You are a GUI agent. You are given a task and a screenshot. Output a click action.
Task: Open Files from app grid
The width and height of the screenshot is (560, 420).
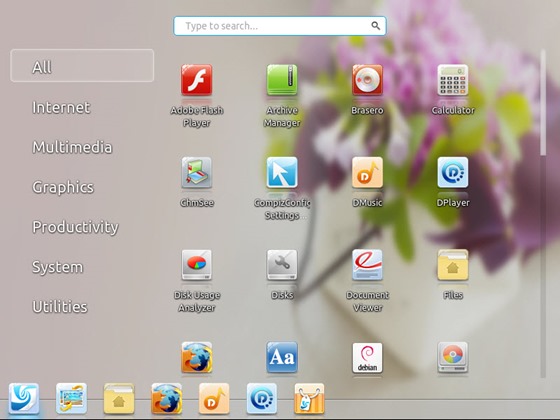pos(452,265)
